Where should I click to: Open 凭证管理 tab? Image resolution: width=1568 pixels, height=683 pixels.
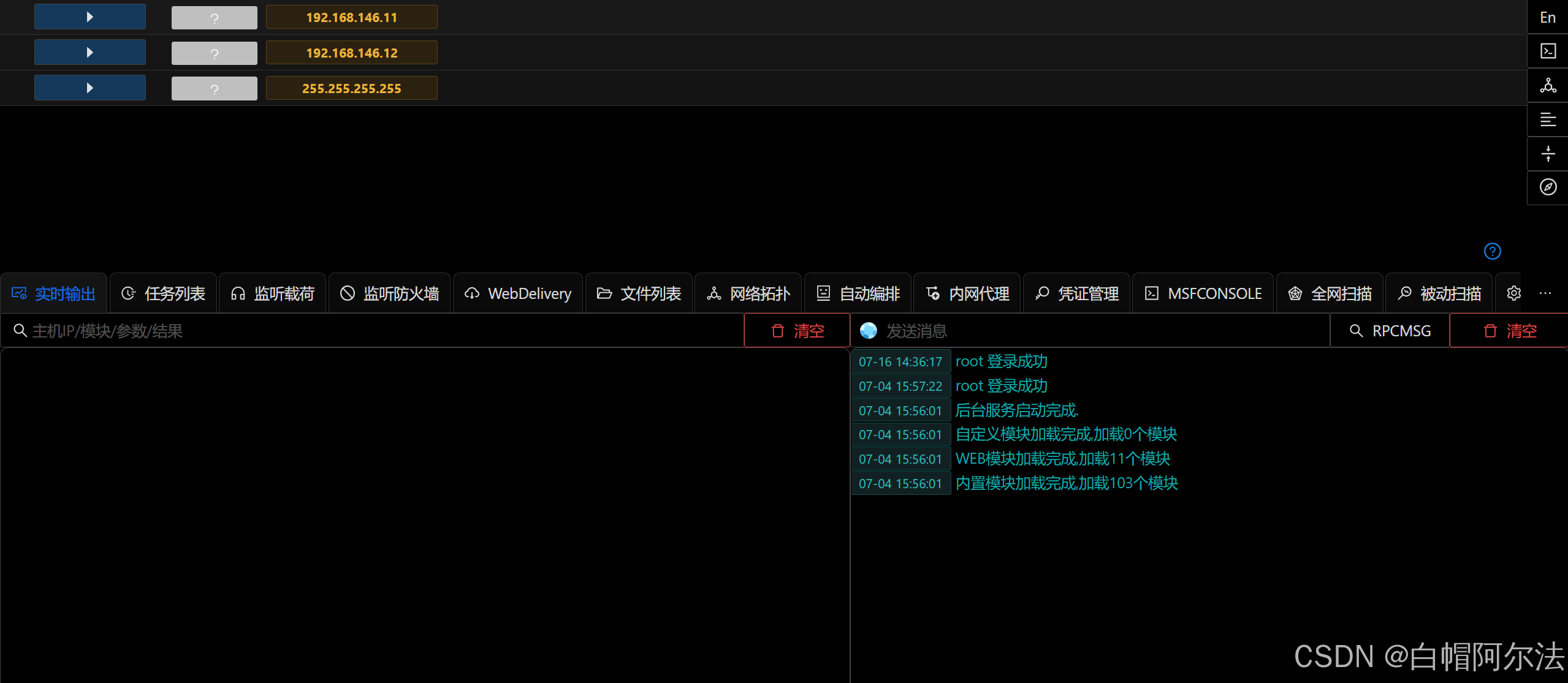pos(1077,293)
